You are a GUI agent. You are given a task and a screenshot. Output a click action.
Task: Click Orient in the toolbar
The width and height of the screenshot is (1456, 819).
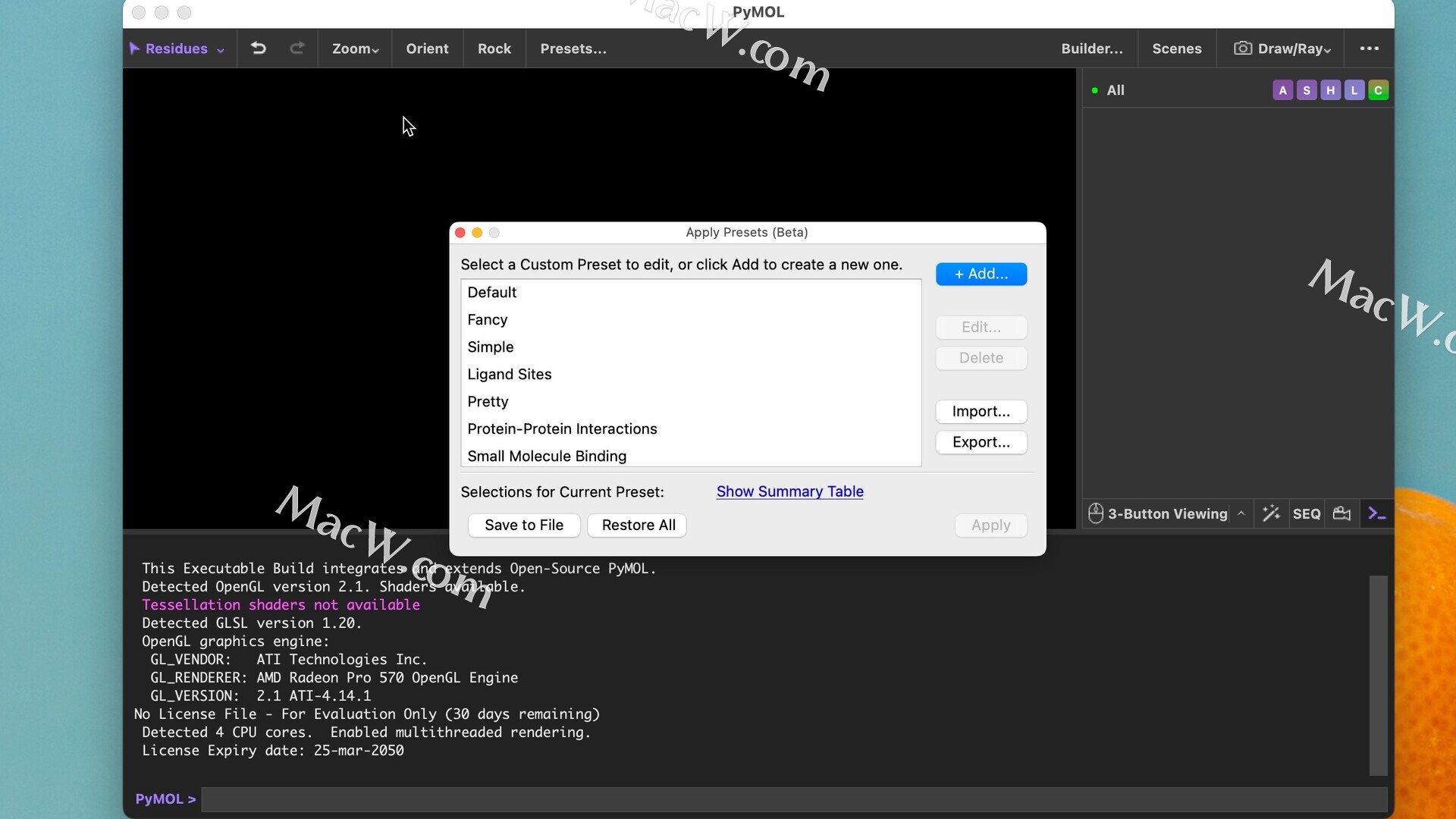[x=427, y=49]
